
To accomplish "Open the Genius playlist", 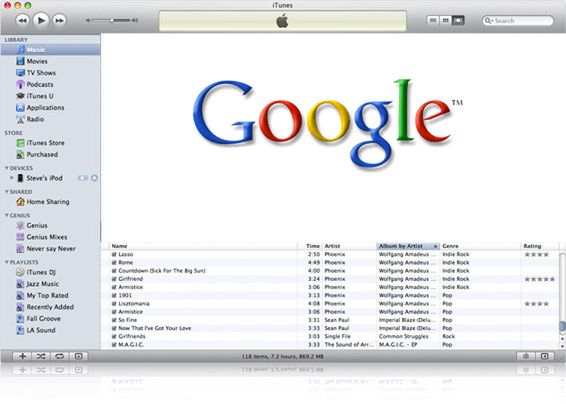I will [x=51, y=225].
